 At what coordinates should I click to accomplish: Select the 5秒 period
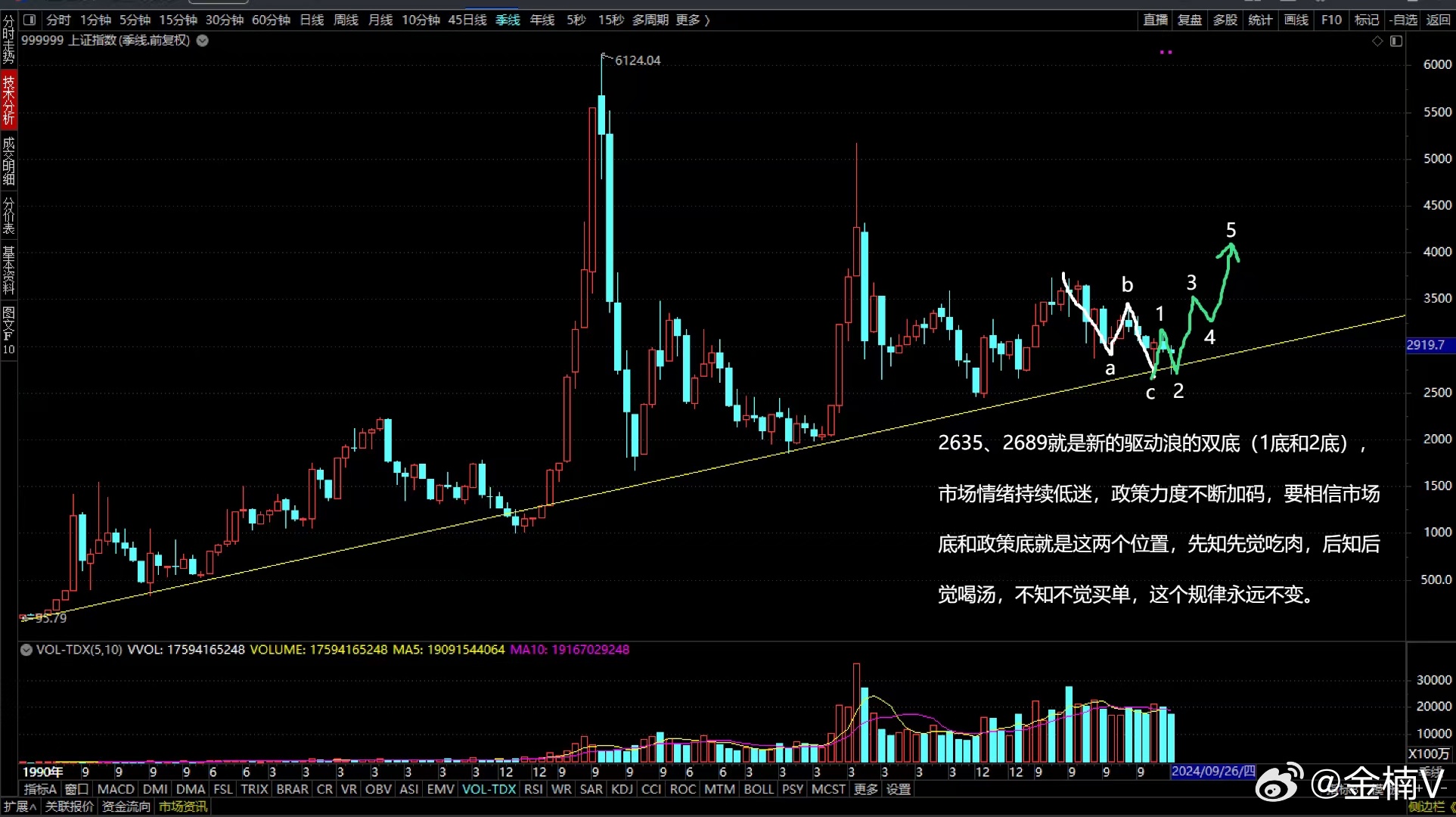pyautogui.click(x=576, y=20)
